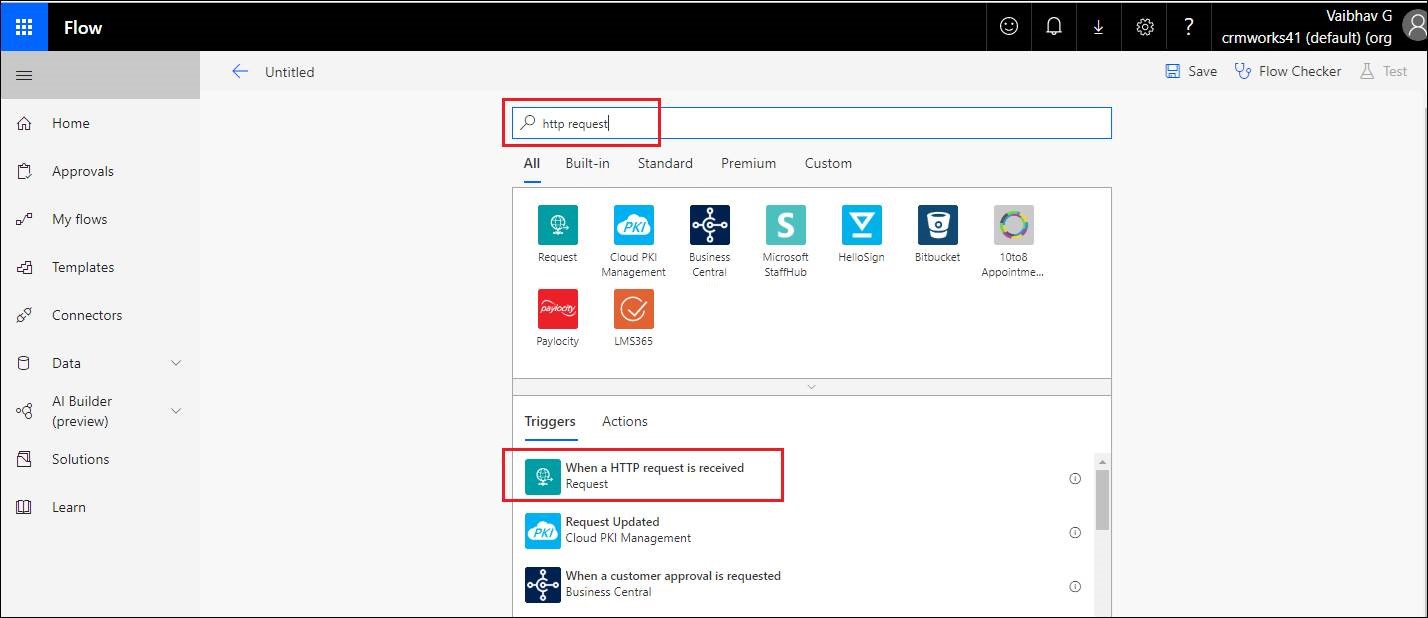
Task: Collapse the sidebar with hamburger icon
Action: 24,75
